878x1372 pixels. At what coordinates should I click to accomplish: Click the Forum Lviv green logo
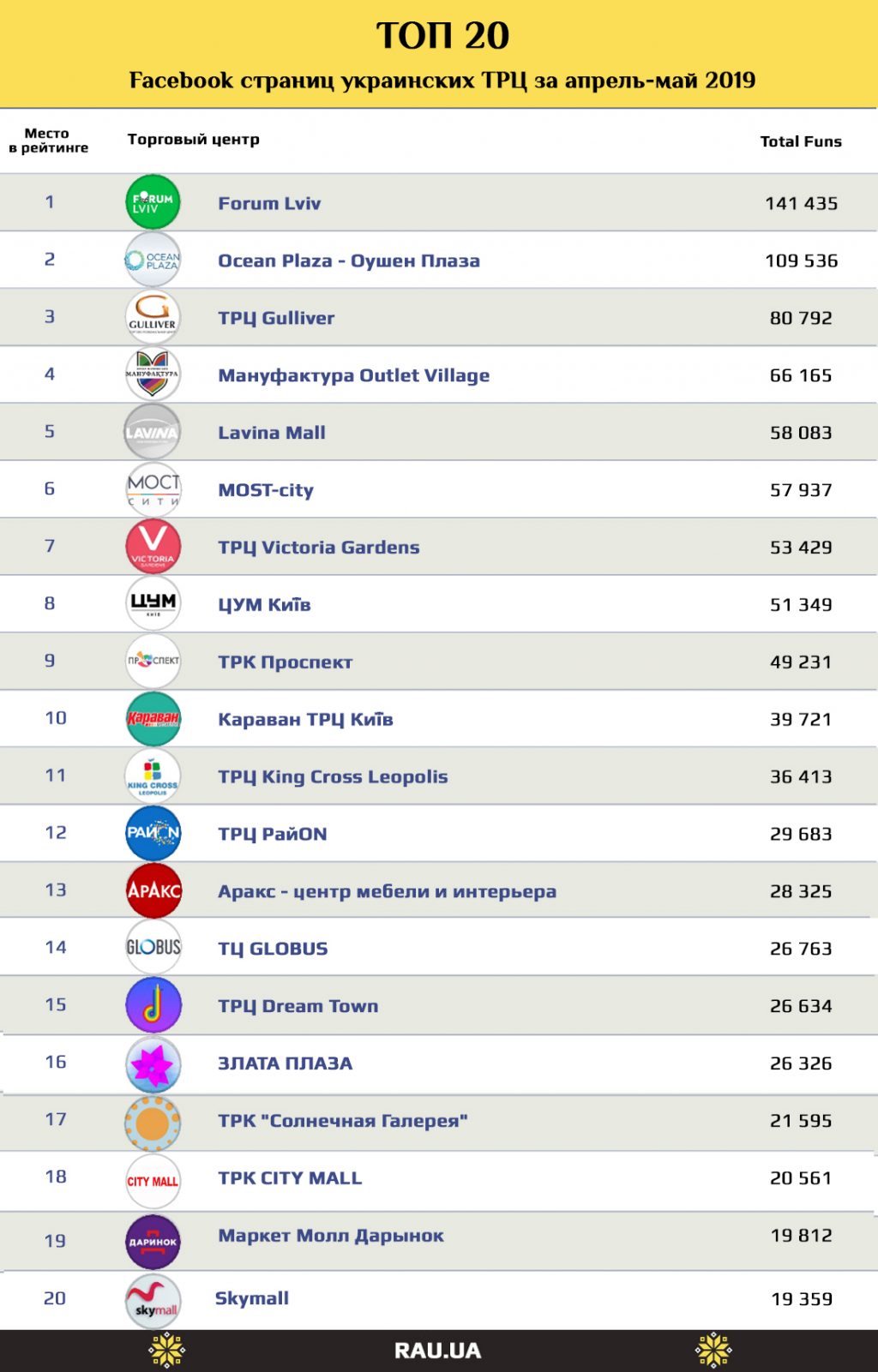pos(153,203)
